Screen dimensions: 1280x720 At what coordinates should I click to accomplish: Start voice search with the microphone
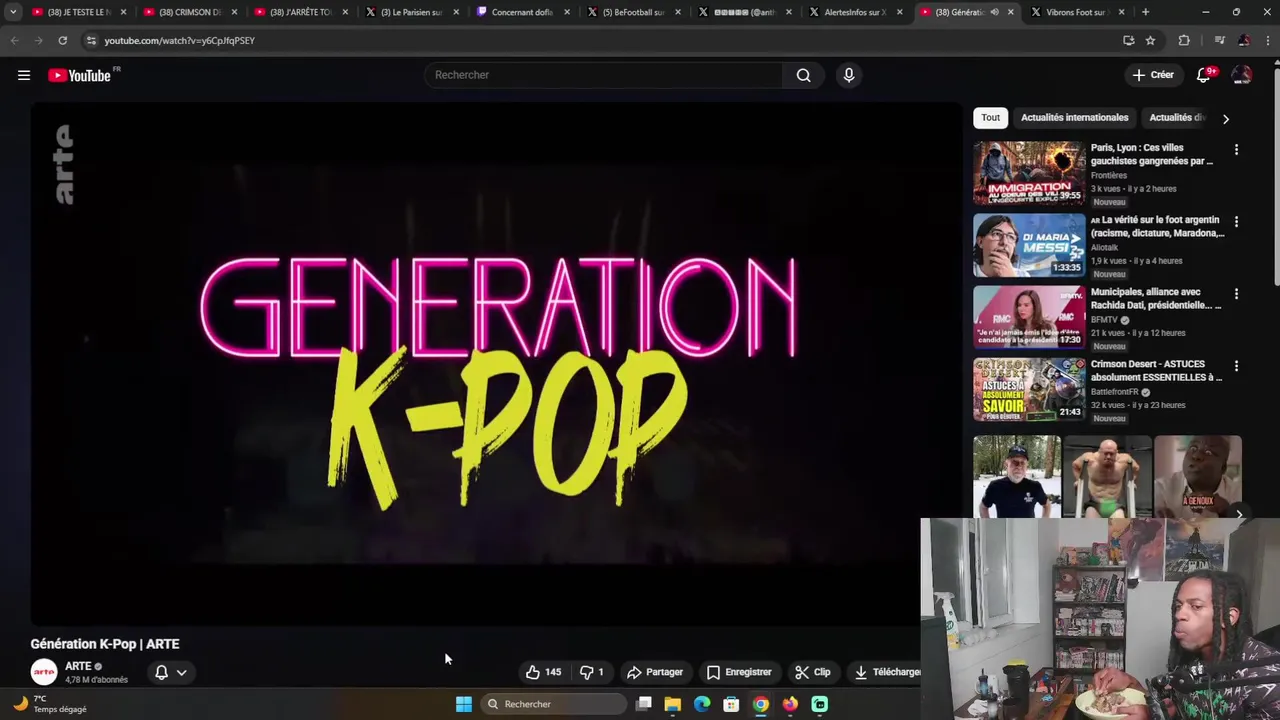(848, 75)
